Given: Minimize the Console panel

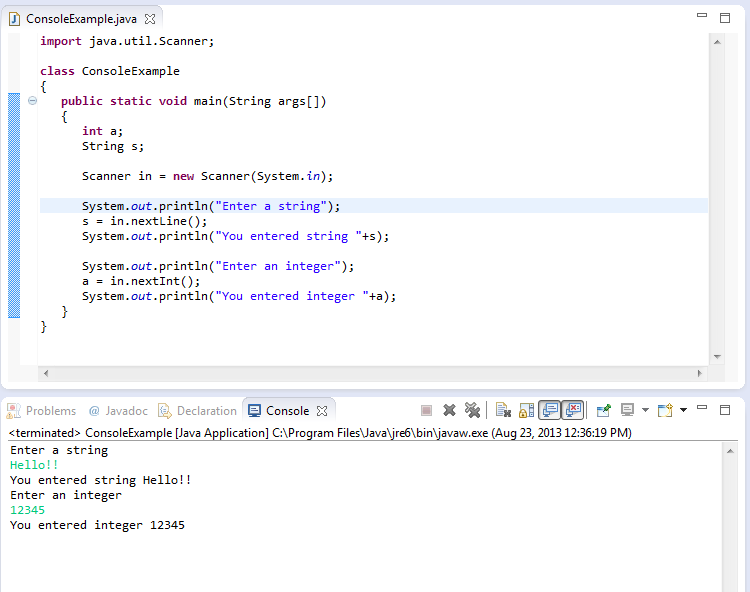Looking at the screenshot, I should (x=702, y=408).
